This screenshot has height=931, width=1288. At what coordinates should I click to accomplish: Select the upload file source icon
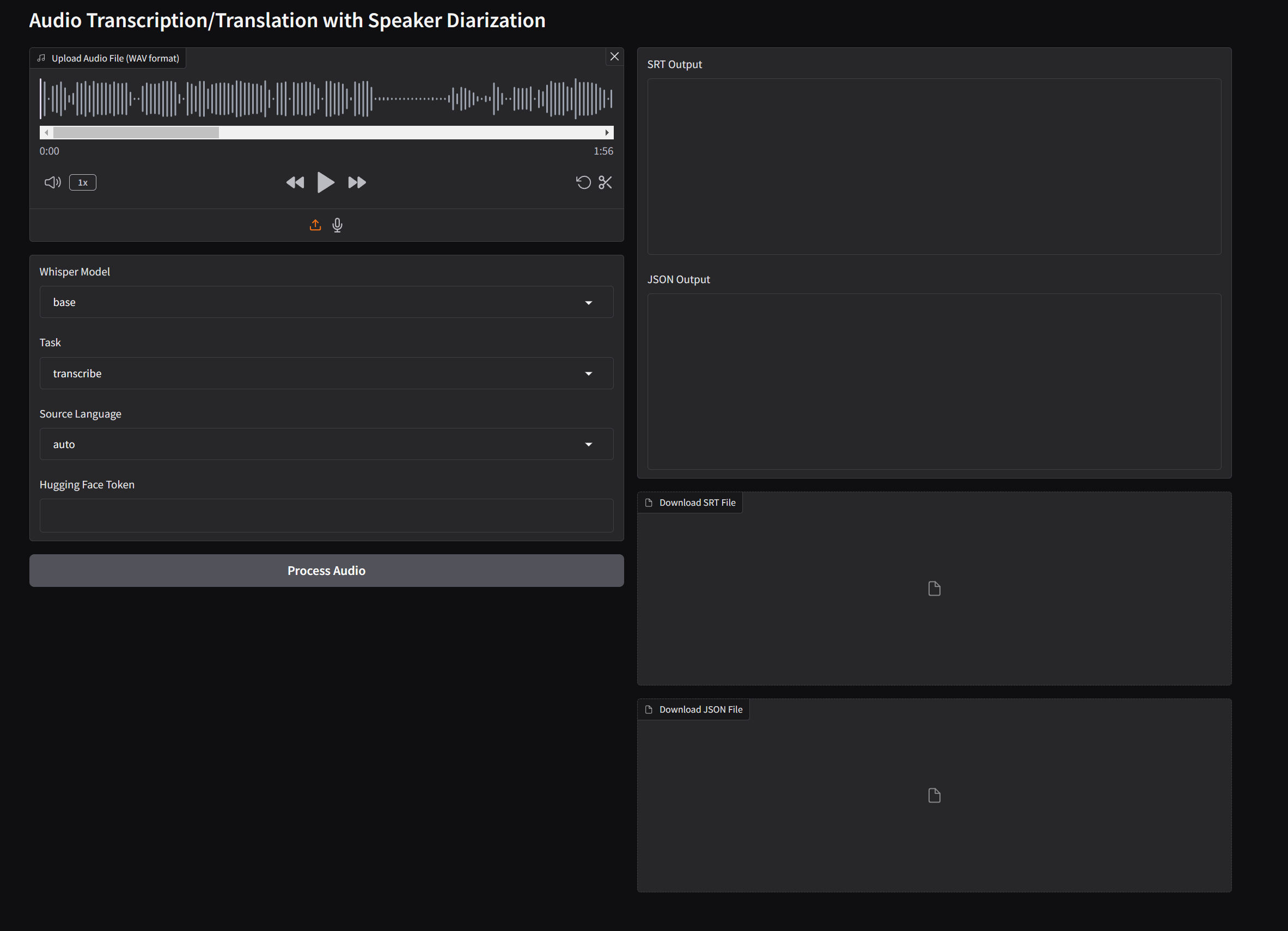click(315, 225)
